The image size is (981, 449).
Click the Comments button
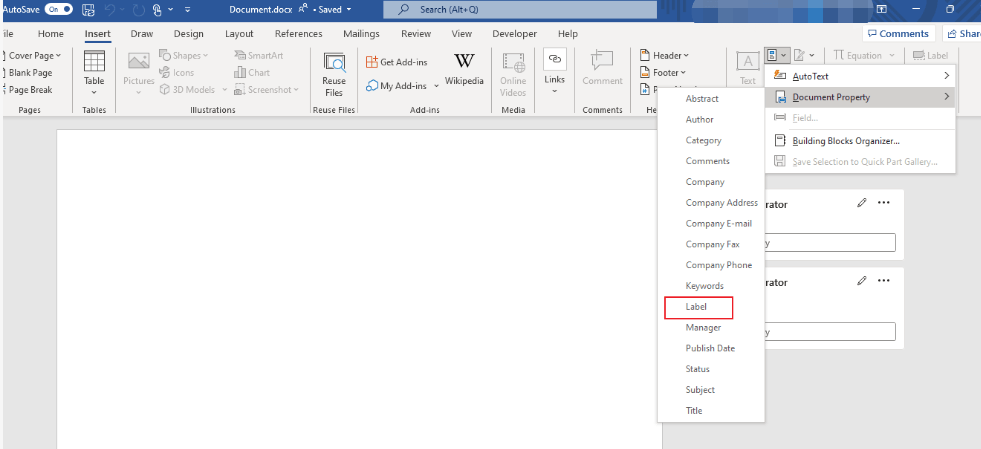[x=898, y=34]
